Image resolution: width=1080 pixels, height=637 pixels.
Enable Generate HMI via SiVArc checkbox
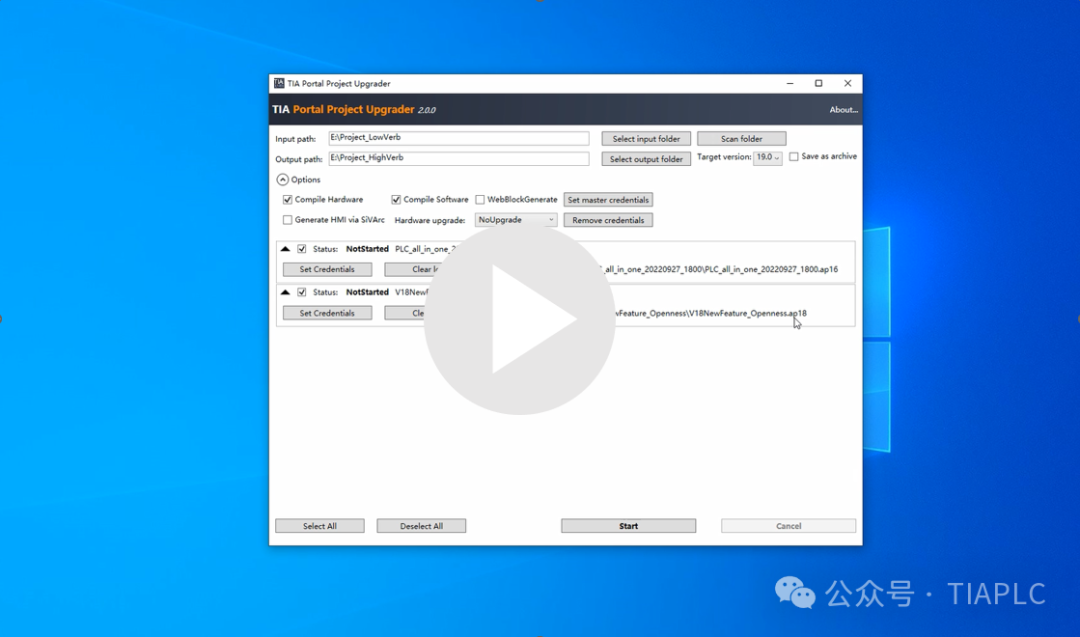(x=287, y=220)
